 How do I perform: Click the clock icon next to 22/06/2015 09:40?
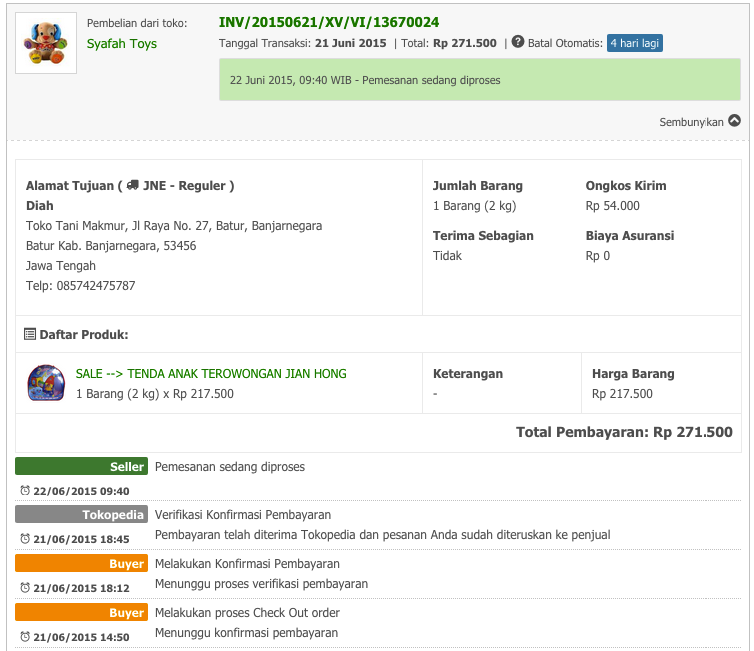pos(25,491)
